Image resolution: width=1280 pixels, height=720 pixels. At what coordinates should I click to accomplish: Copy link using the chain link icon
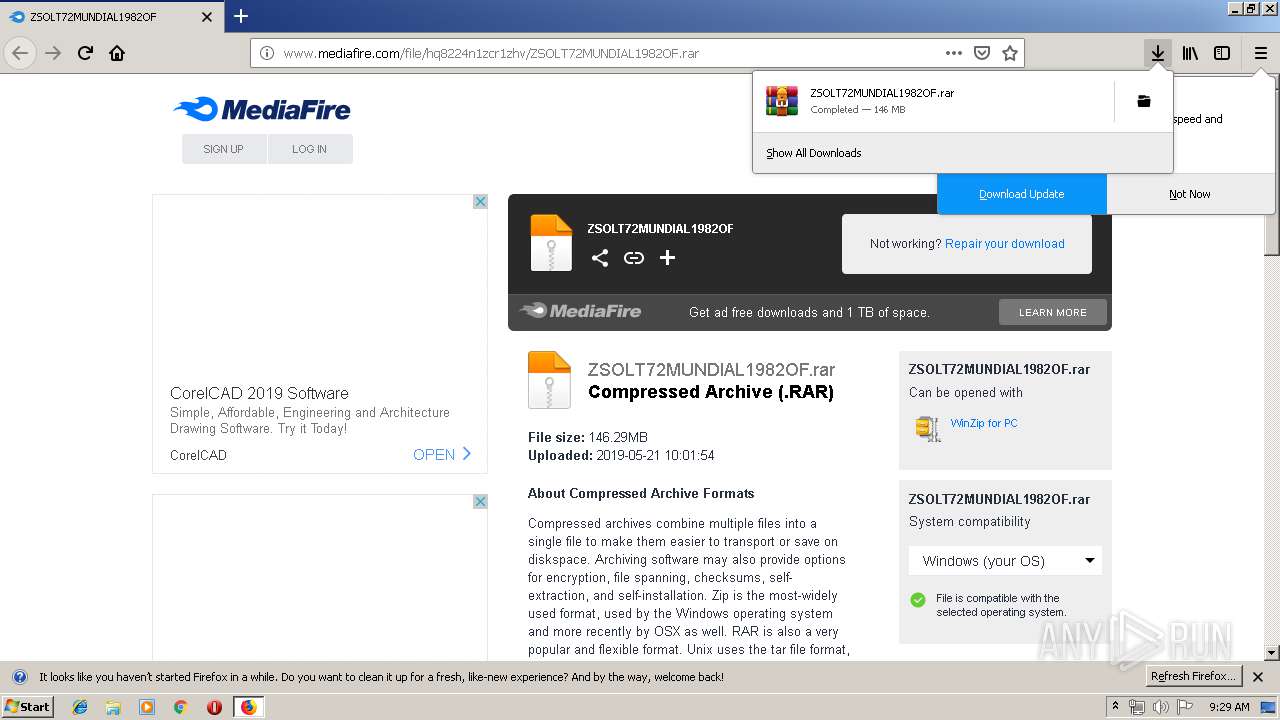634,258
